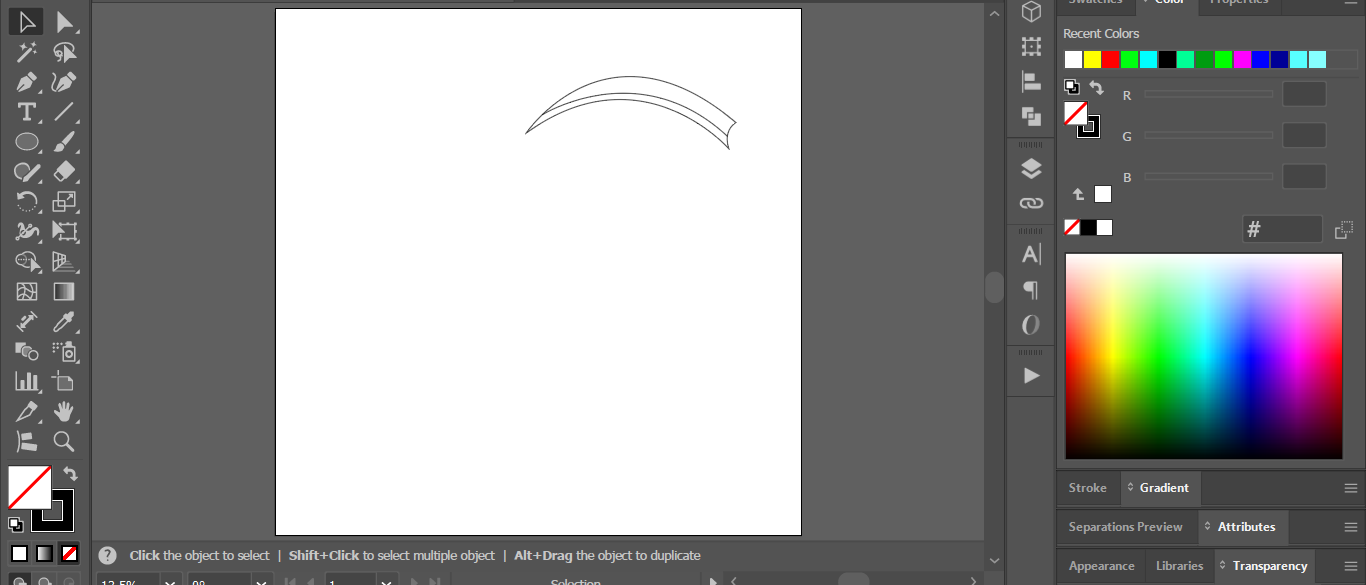Pick the Paintbrush tool

pyautogui.click(x=65, y=142)
